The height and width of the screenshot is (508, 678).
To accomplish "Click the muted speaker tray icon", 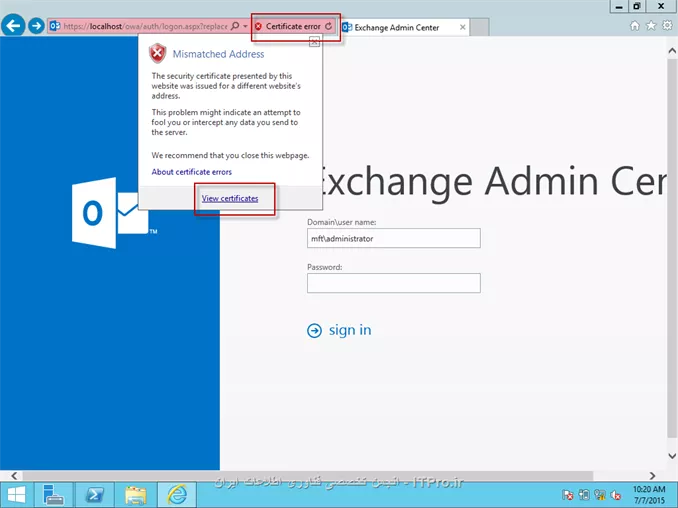I will tap(615, 495).
